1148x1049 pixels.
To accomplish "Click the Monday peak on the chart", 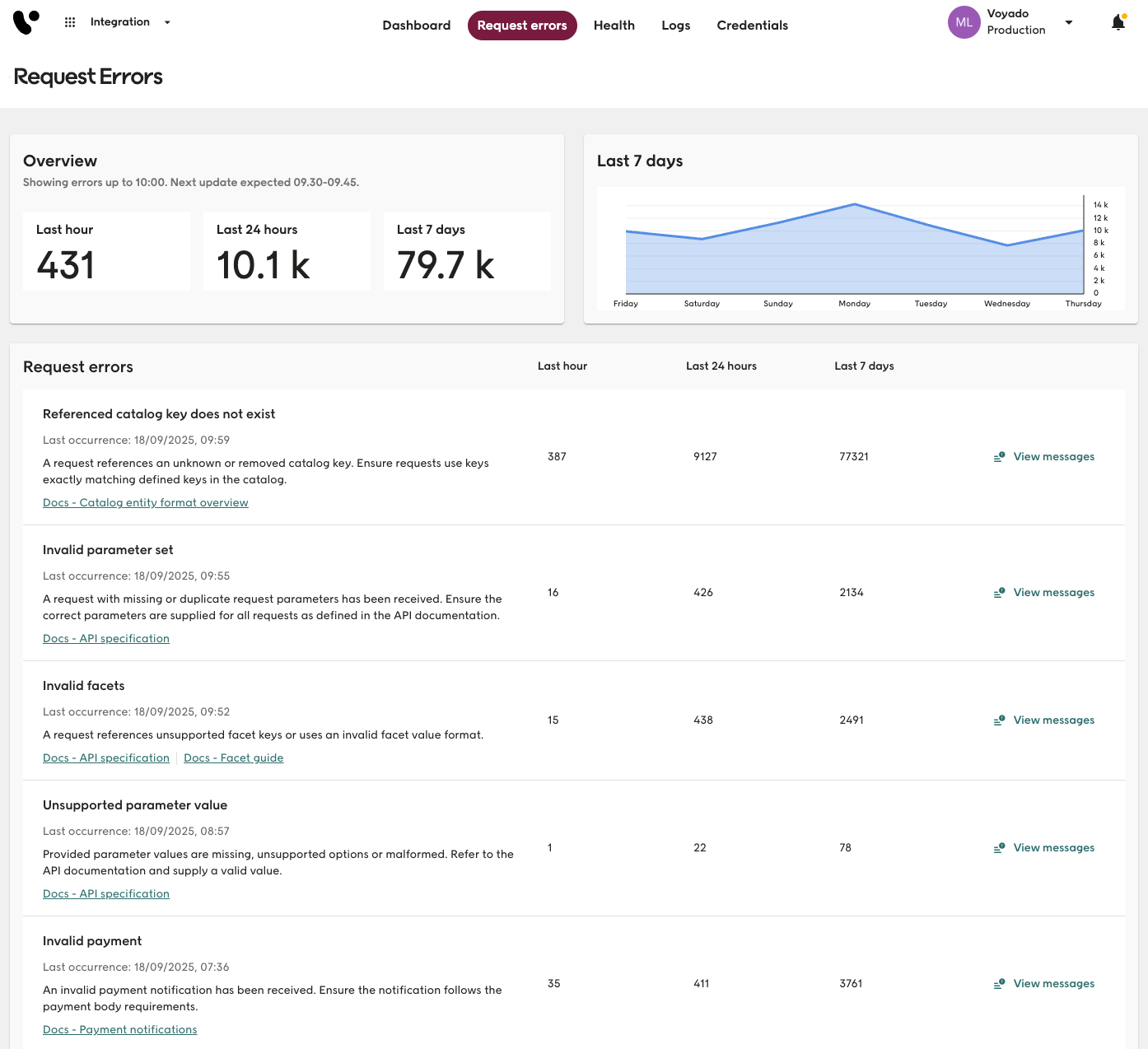I will tap(855, 204).
